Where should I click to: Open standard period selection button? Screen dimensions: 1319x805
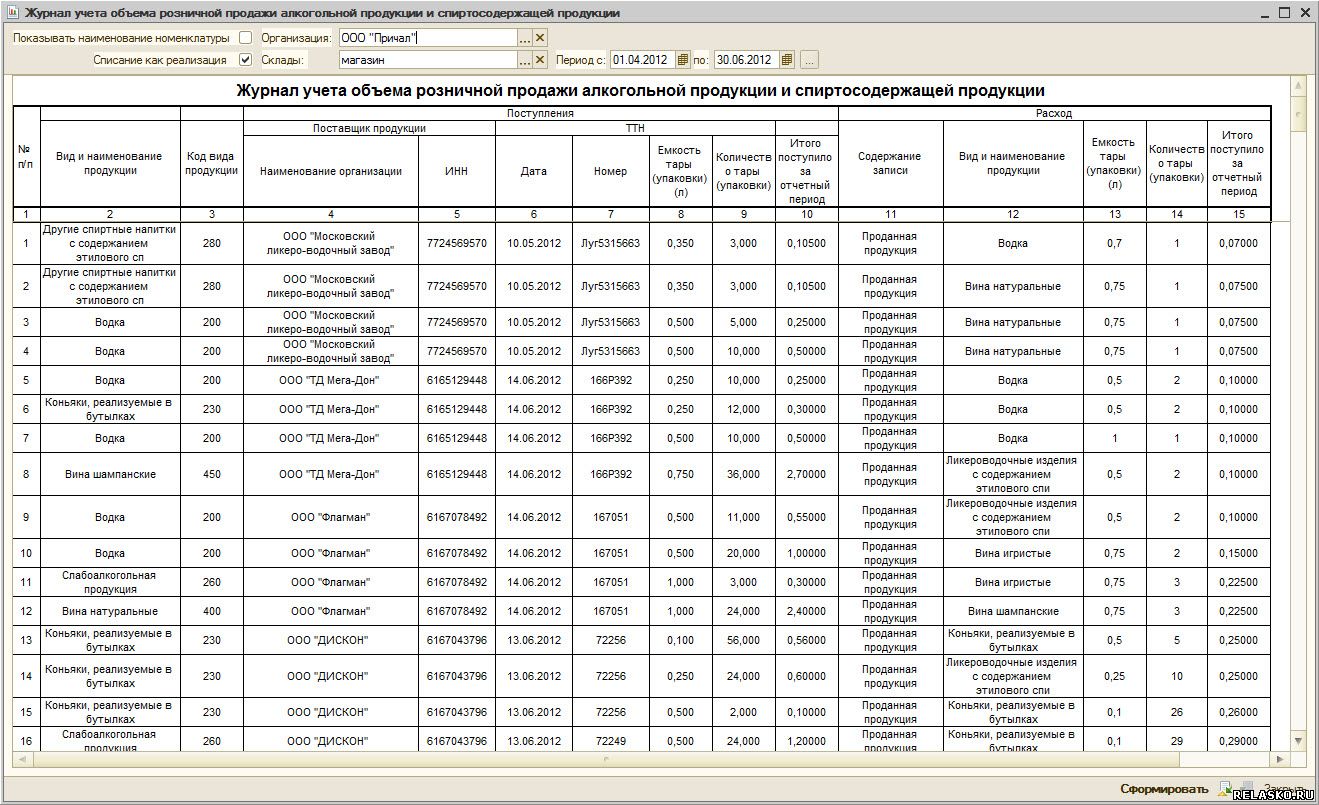tap(810, 60)
